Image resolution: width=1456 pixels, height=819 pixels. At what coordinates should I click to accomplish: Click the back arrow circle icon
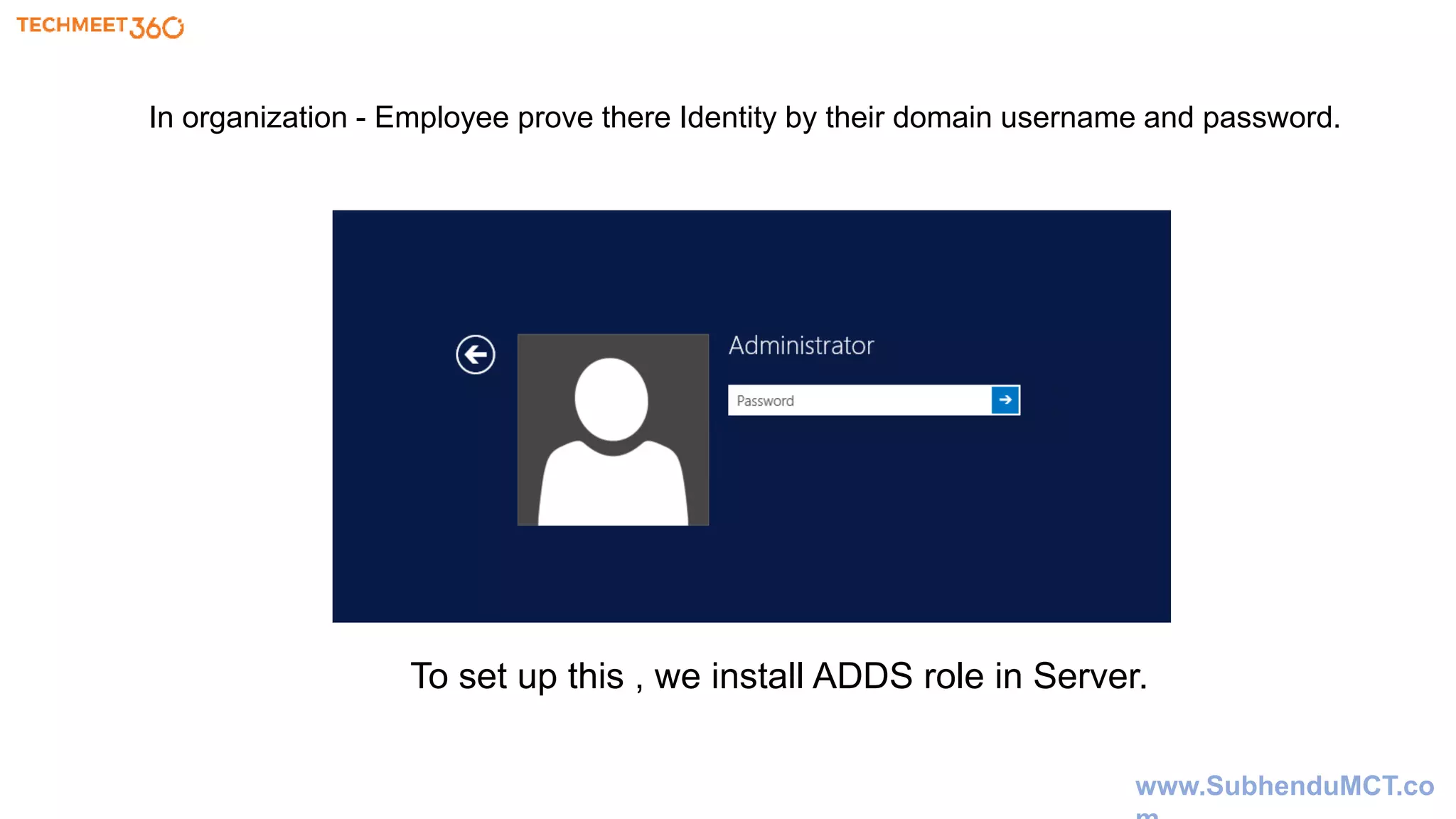[476, 354]
